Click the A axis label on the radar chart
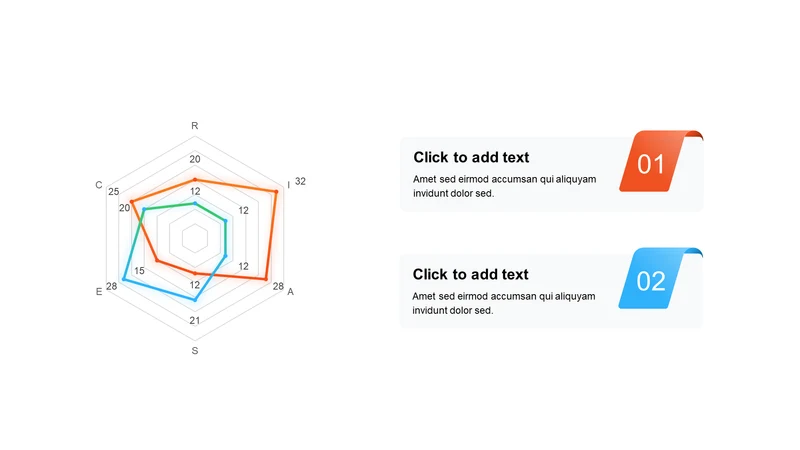800x450 pixels. pos(290,292)
